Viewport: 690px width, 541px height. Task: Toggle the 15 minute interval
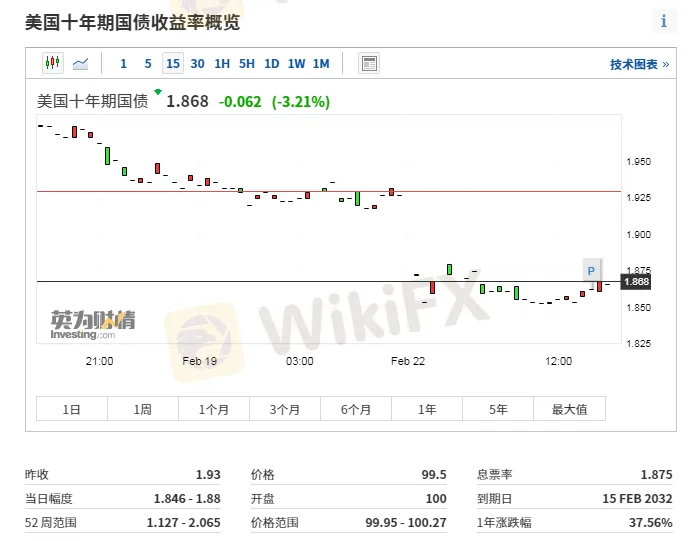173,64
